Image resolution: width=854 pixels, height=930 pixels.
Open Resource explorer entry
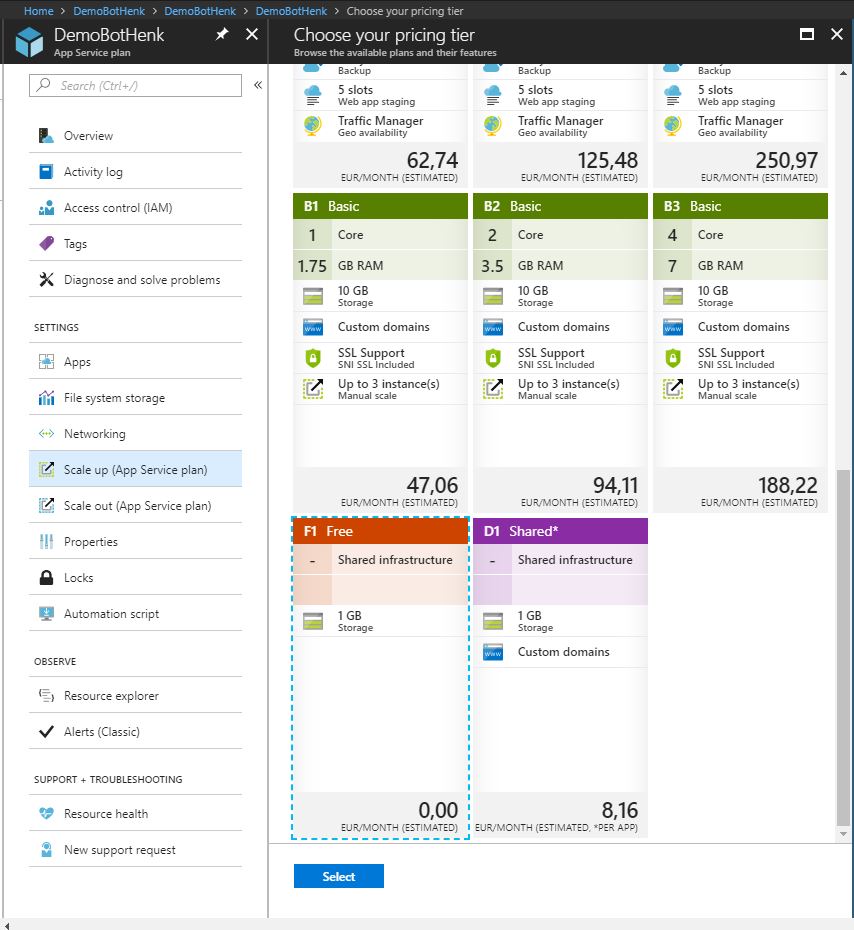135,695
